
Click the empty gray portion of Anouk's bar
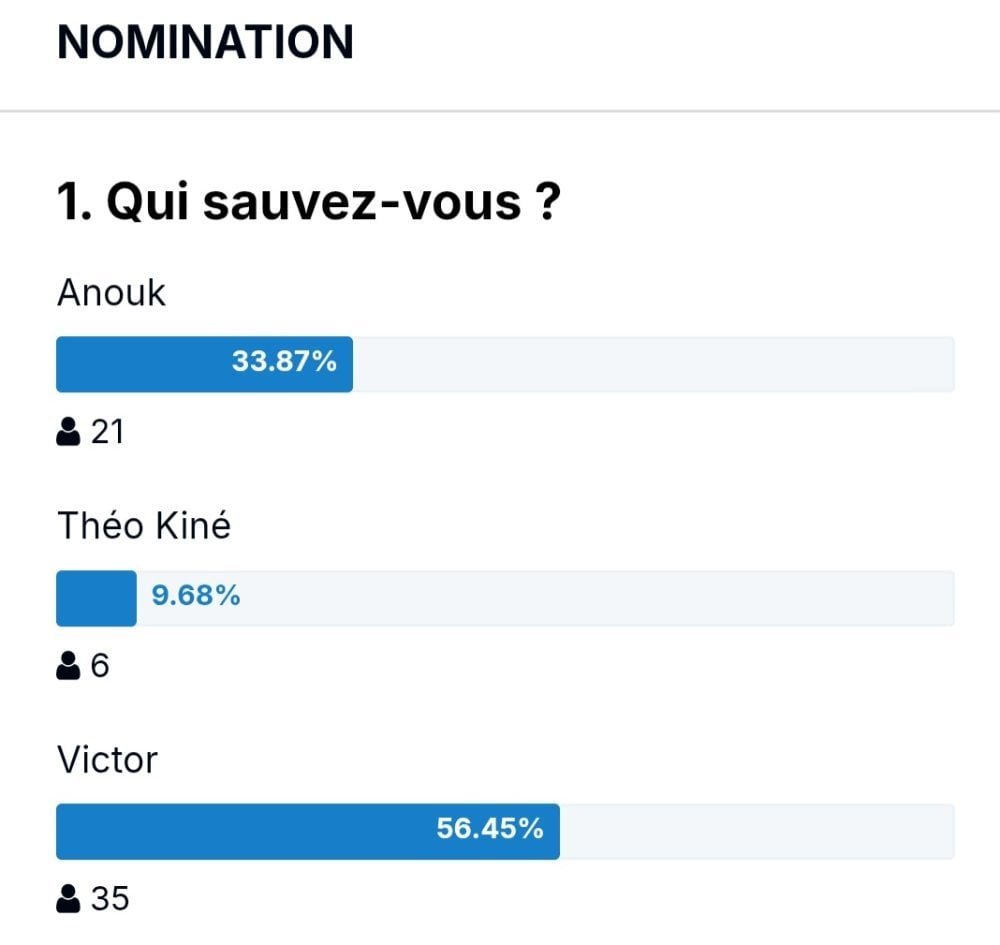click(654, 364)
